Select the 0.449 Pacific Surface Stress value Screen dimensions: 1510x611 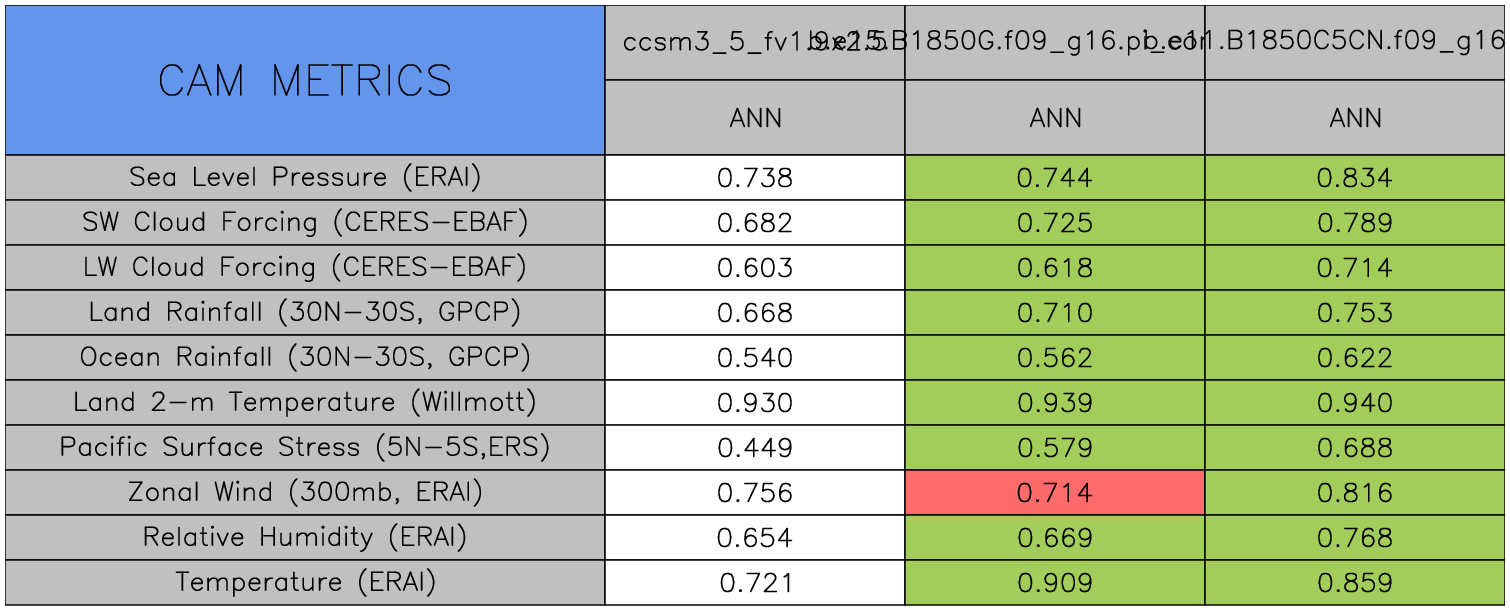(x=755, y=448)
